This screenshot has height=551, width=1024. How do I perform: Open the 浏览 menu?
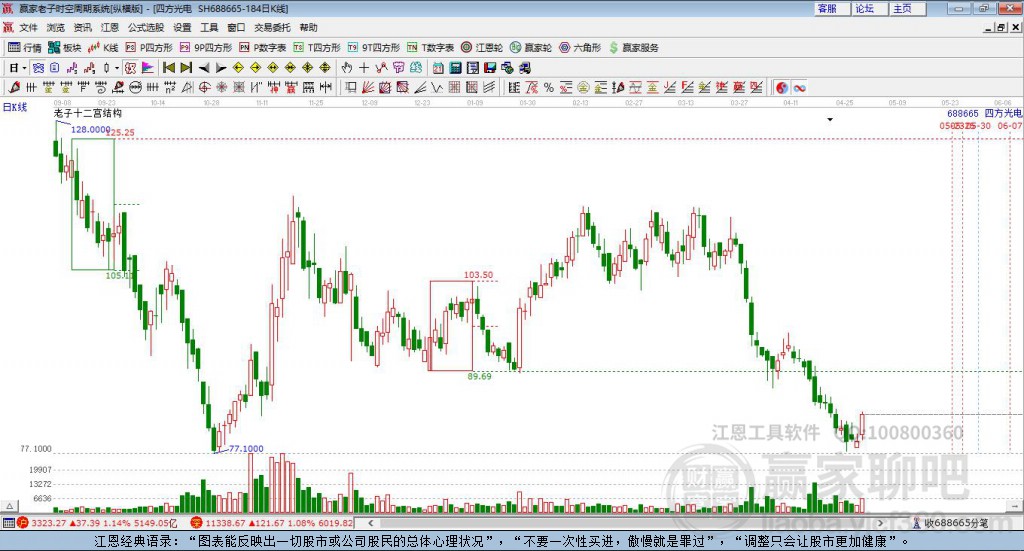tap(56, 27)
